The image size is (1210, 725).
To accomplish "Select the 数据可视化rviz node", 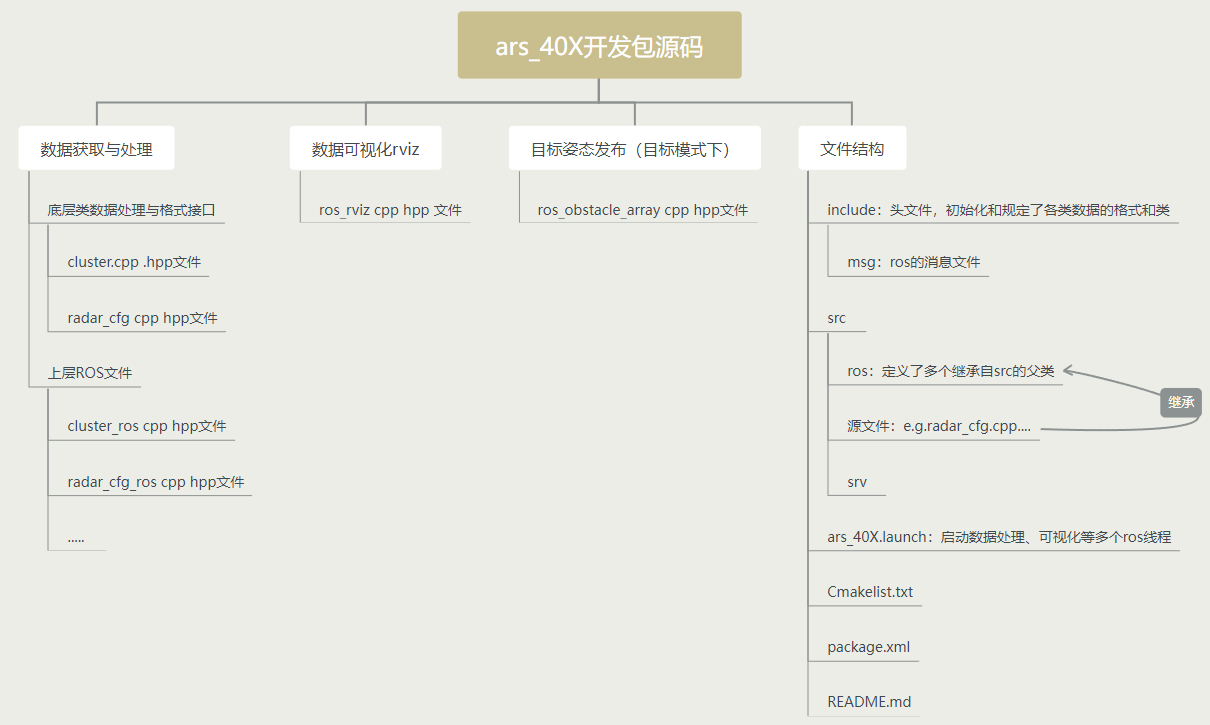I will (364, 147).
